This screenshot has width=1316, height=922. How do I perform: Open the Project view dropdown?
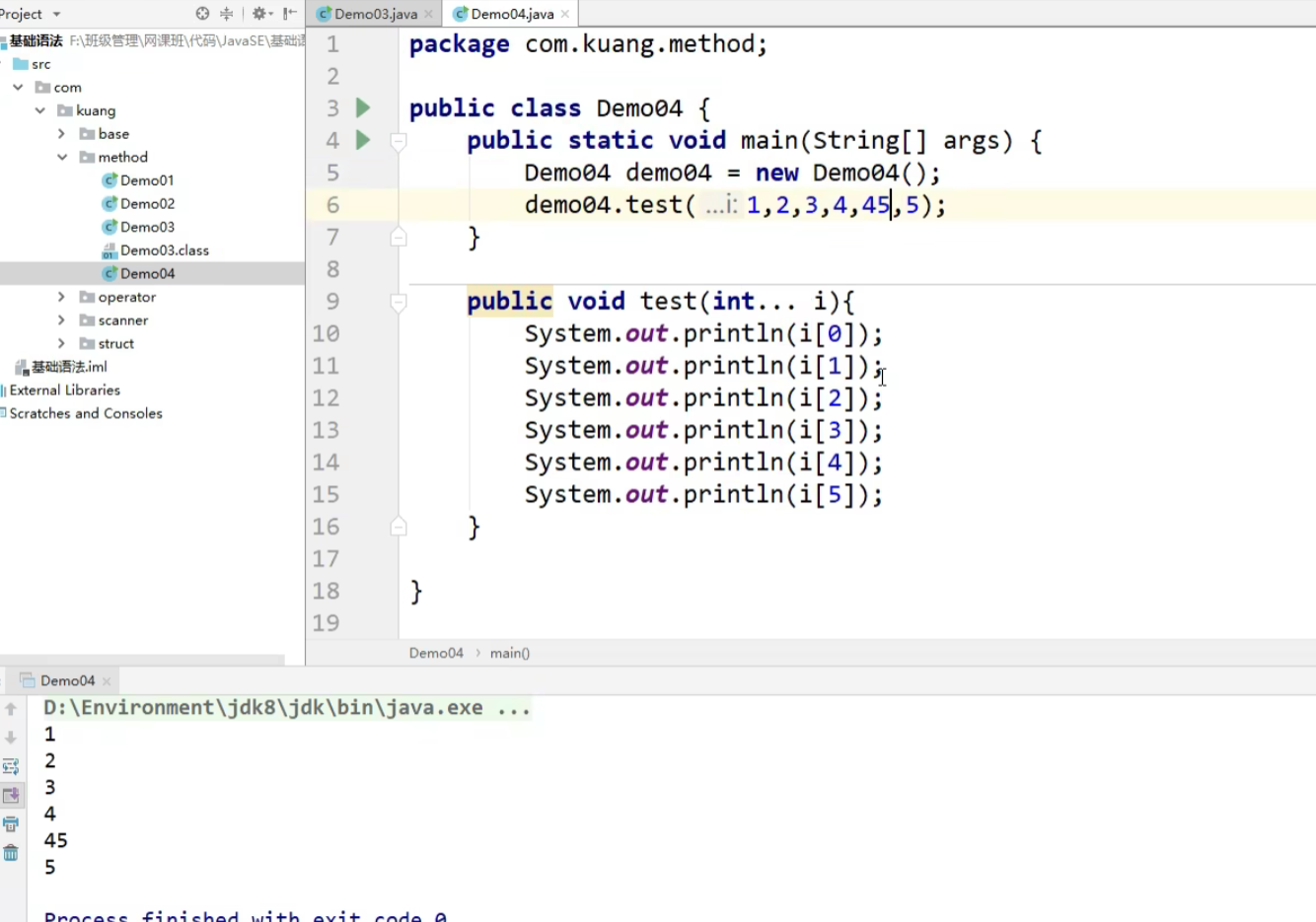pos(56,14)
